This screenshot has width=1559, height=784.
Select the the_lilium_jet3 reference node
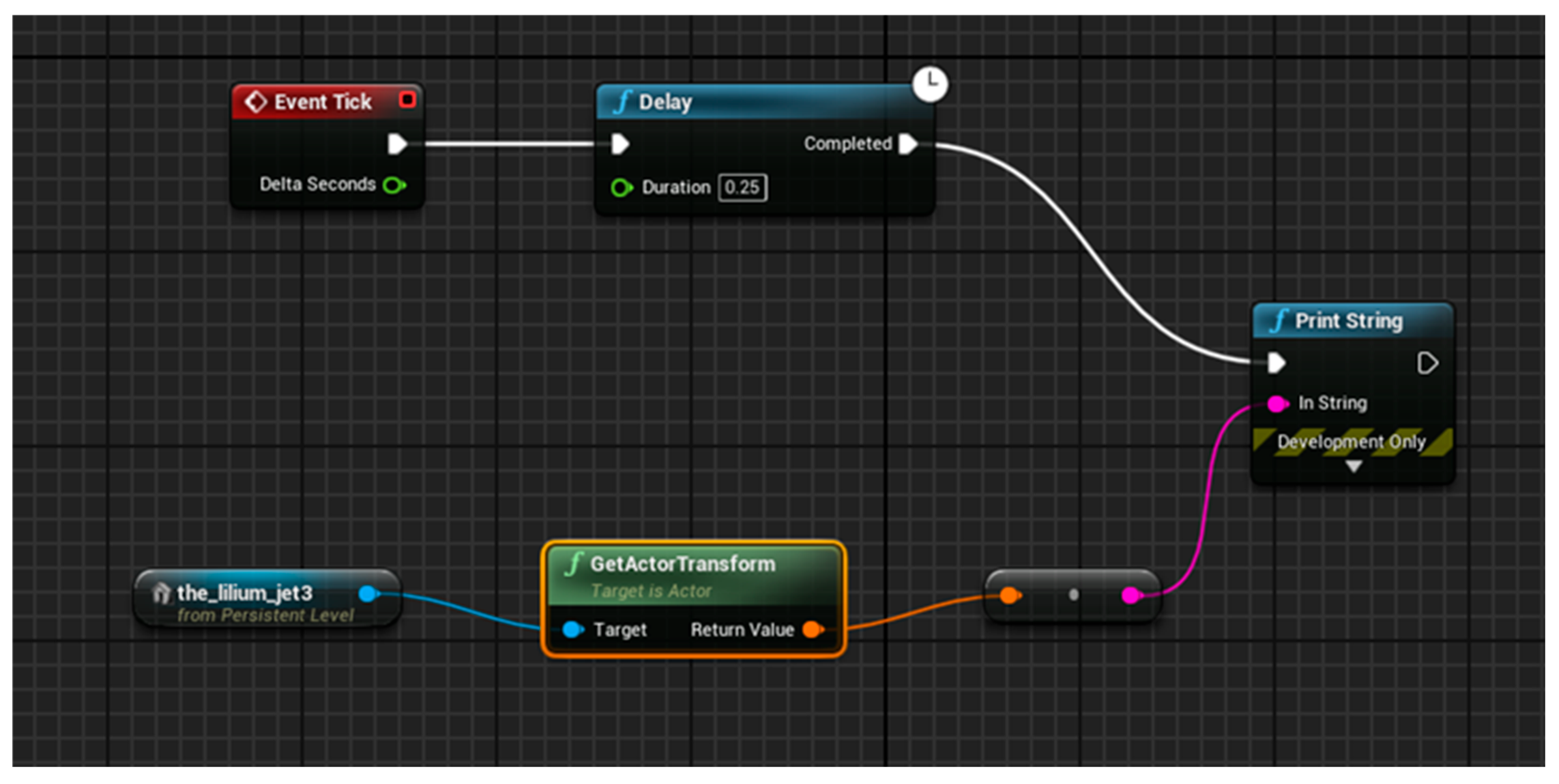point(245,593)
